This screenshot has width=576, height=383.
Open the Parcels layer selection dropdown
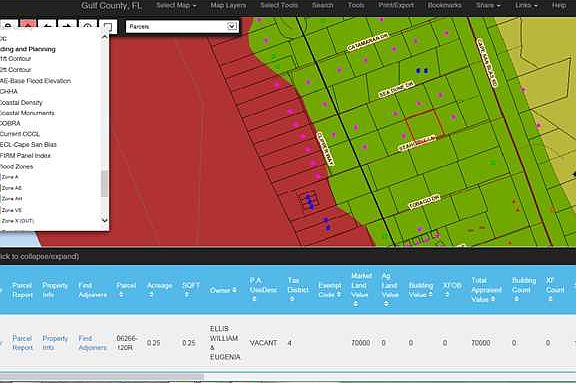click(x=182, y=26)
